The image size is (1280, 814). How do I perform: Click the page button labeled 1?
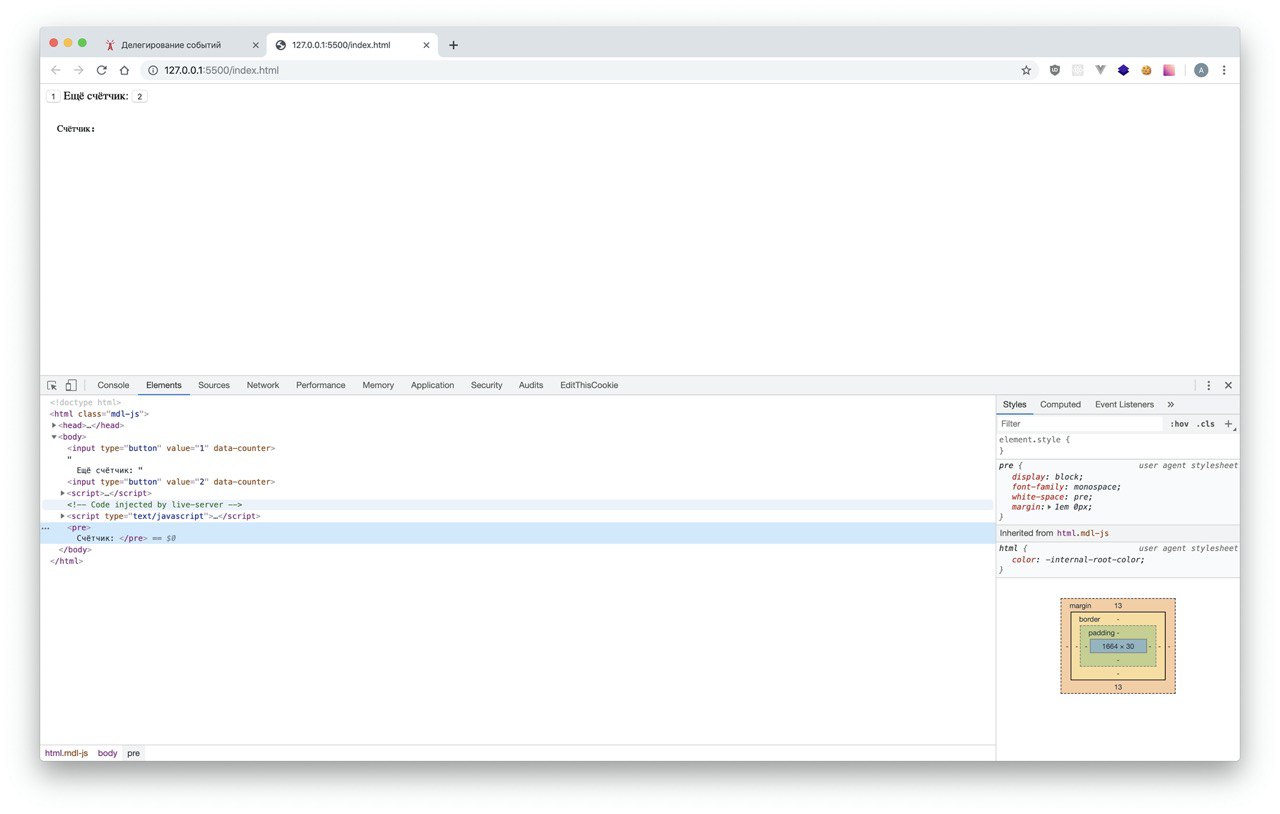click(x=53, y=97)
